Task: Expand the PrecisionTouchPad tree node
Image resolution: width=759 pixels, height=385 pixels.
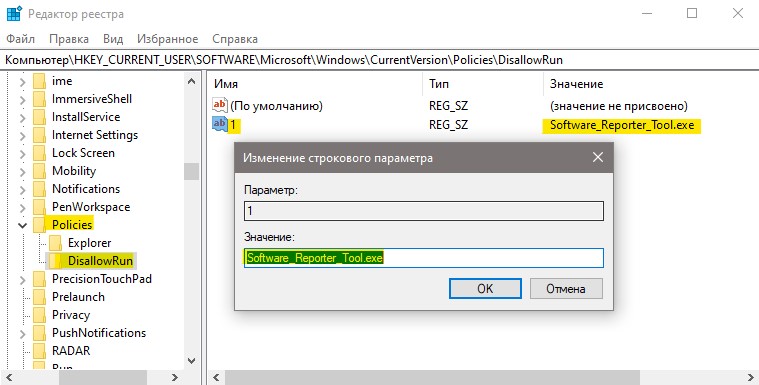Action: (x=22, y=279)
